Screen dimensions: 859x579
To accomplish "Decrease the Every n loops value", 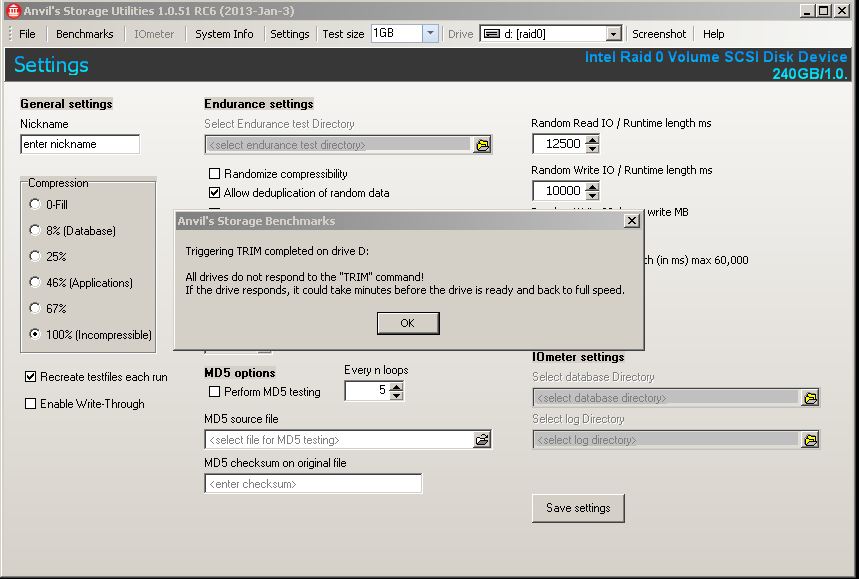I will click(x=396, y=395).
